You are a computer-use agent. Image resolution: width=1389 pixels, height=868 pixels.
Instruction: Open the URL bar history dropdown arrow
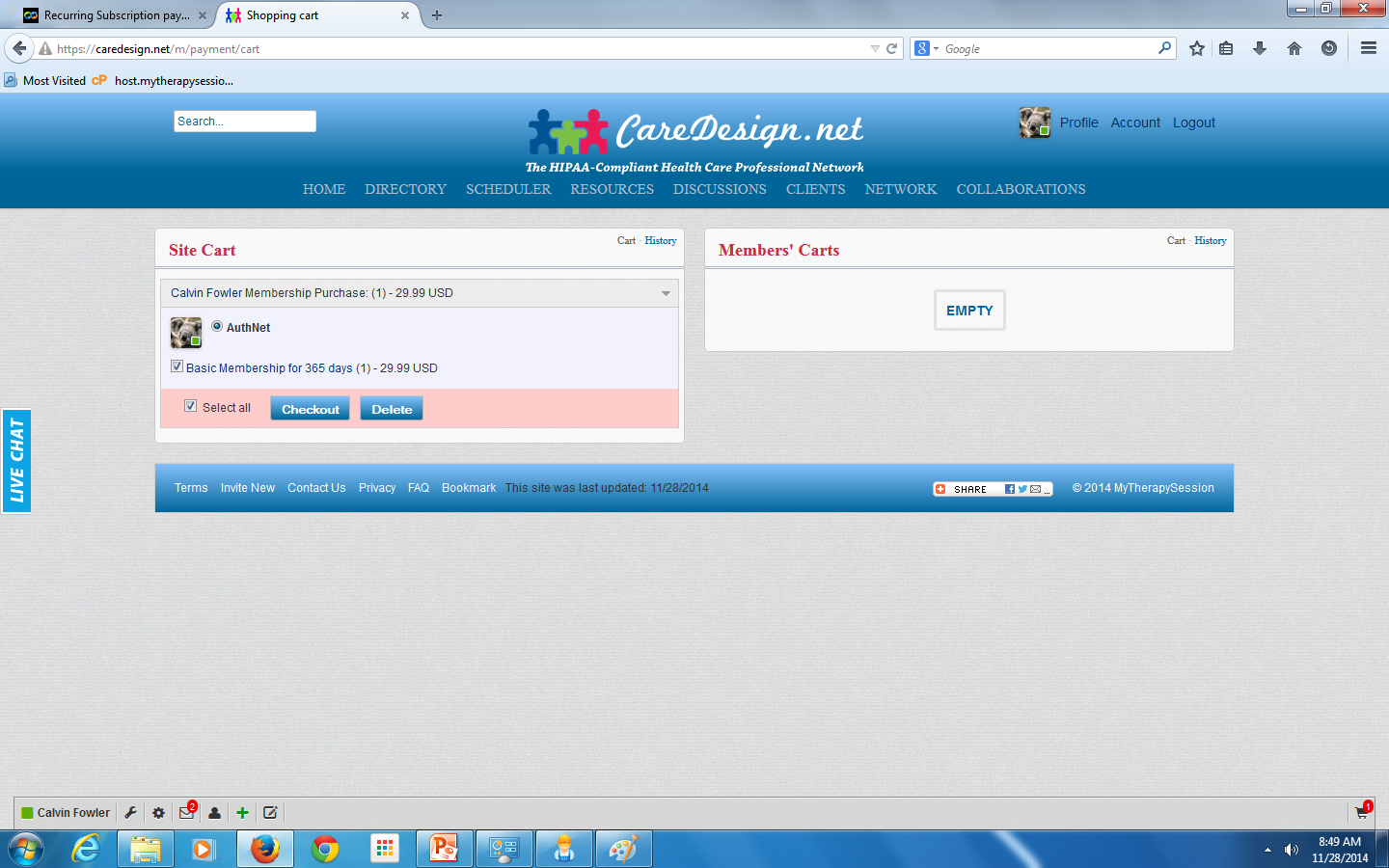875,48
